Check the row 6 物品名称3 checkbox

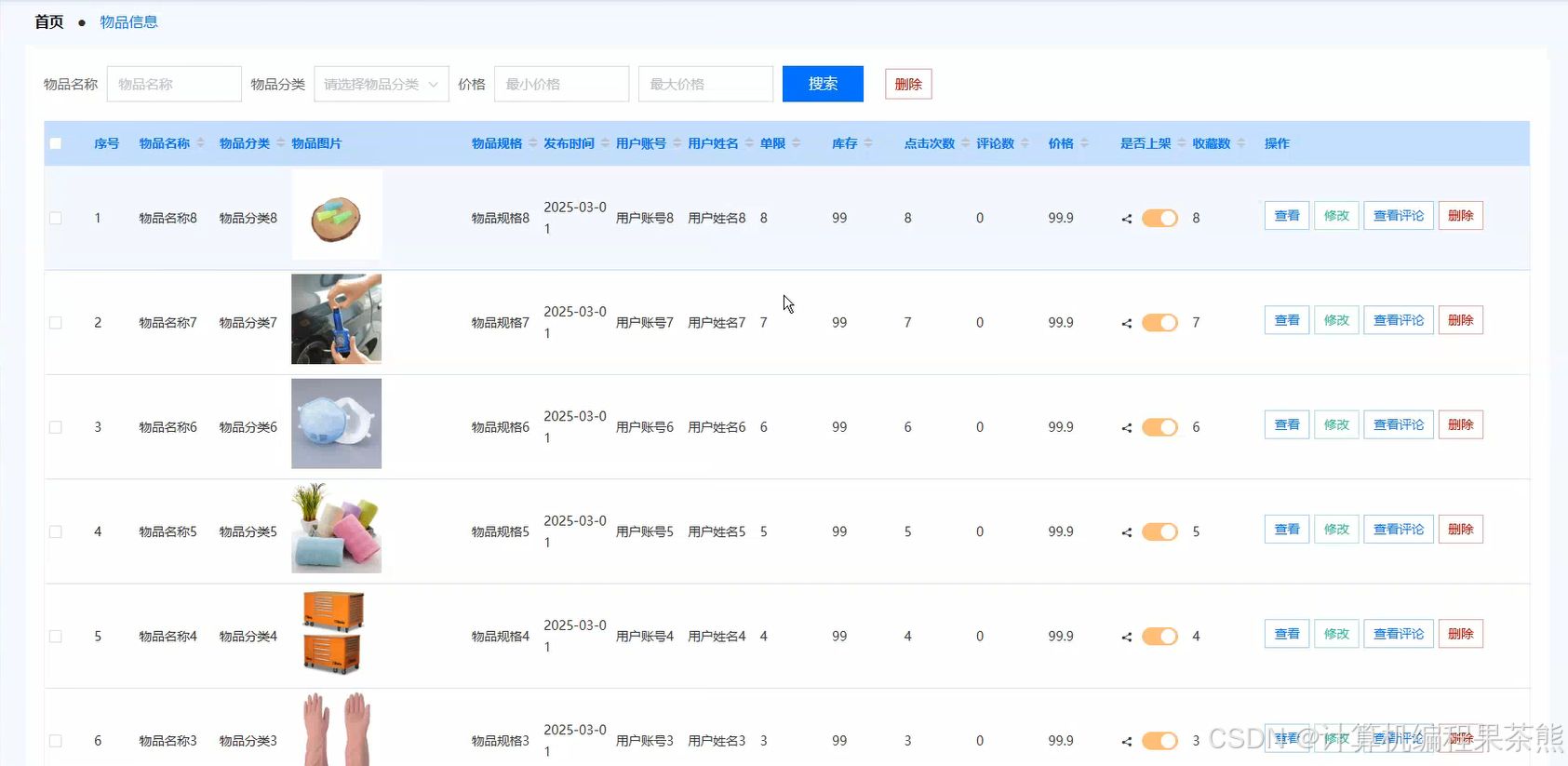(56, 741)
